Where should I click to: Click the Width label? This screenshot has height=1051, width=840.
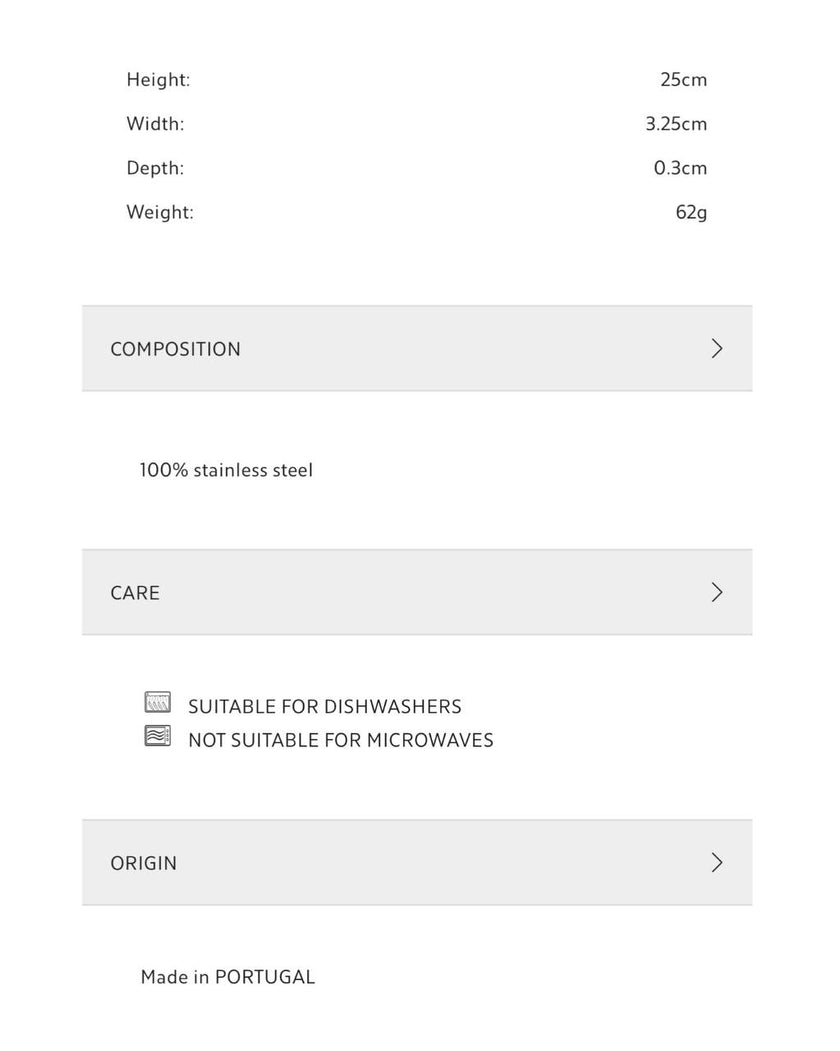point(156,124)
